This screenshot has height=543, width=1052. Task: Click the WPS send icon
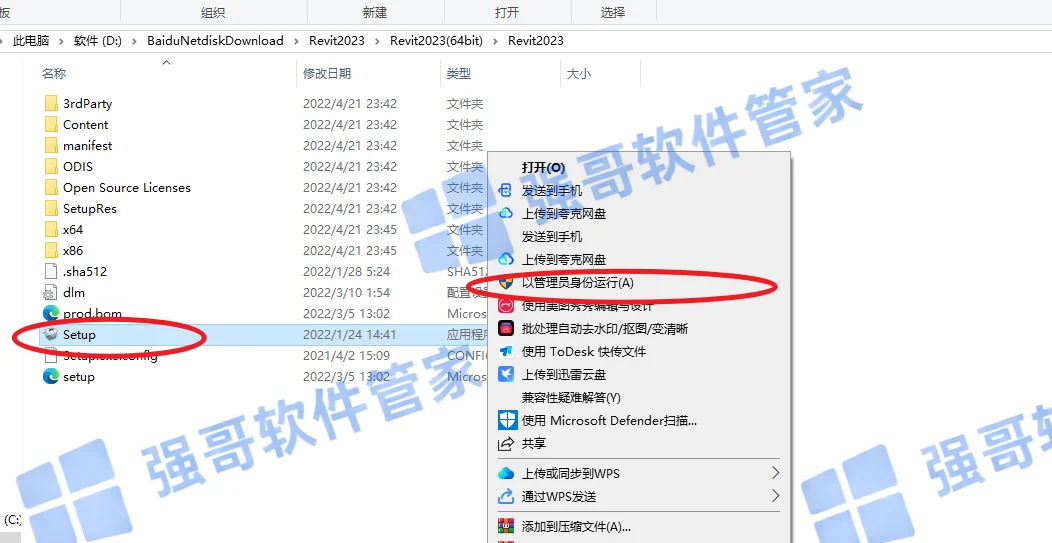coord(506,497)
